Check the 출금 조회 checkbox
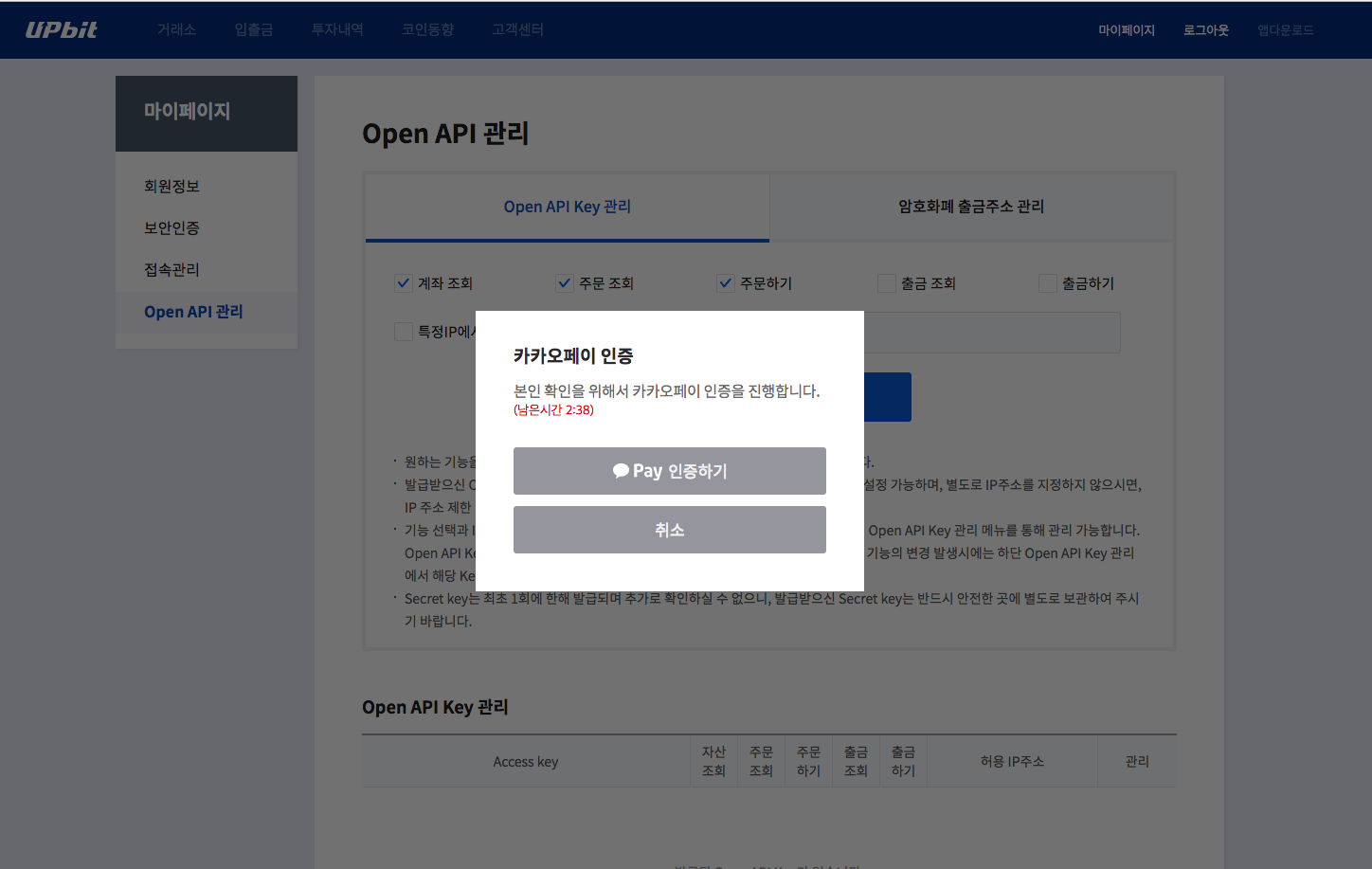The image size is (1372, 869). (887, 282)
